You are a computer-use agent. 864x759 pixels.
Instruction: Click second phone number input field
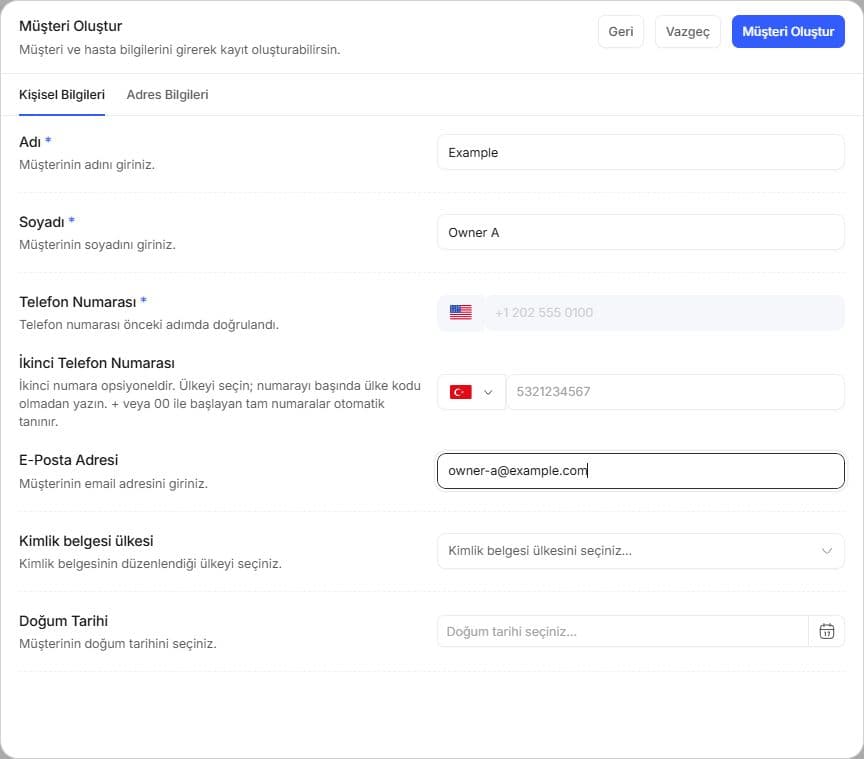coord(675,392)
